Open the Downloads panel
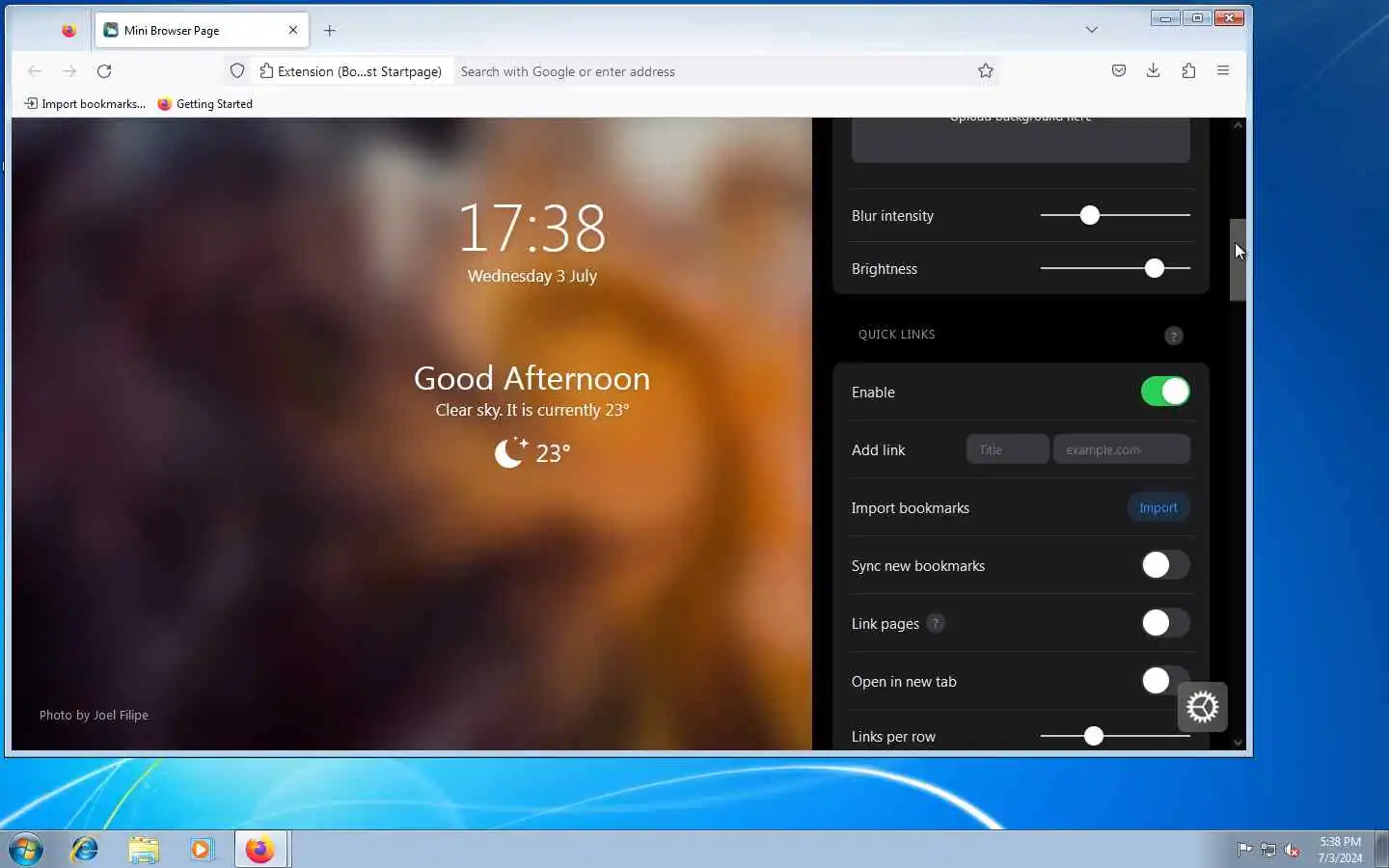This screenshot has height=868, width=1389. pyautogui.click(x=1153, y=70)
